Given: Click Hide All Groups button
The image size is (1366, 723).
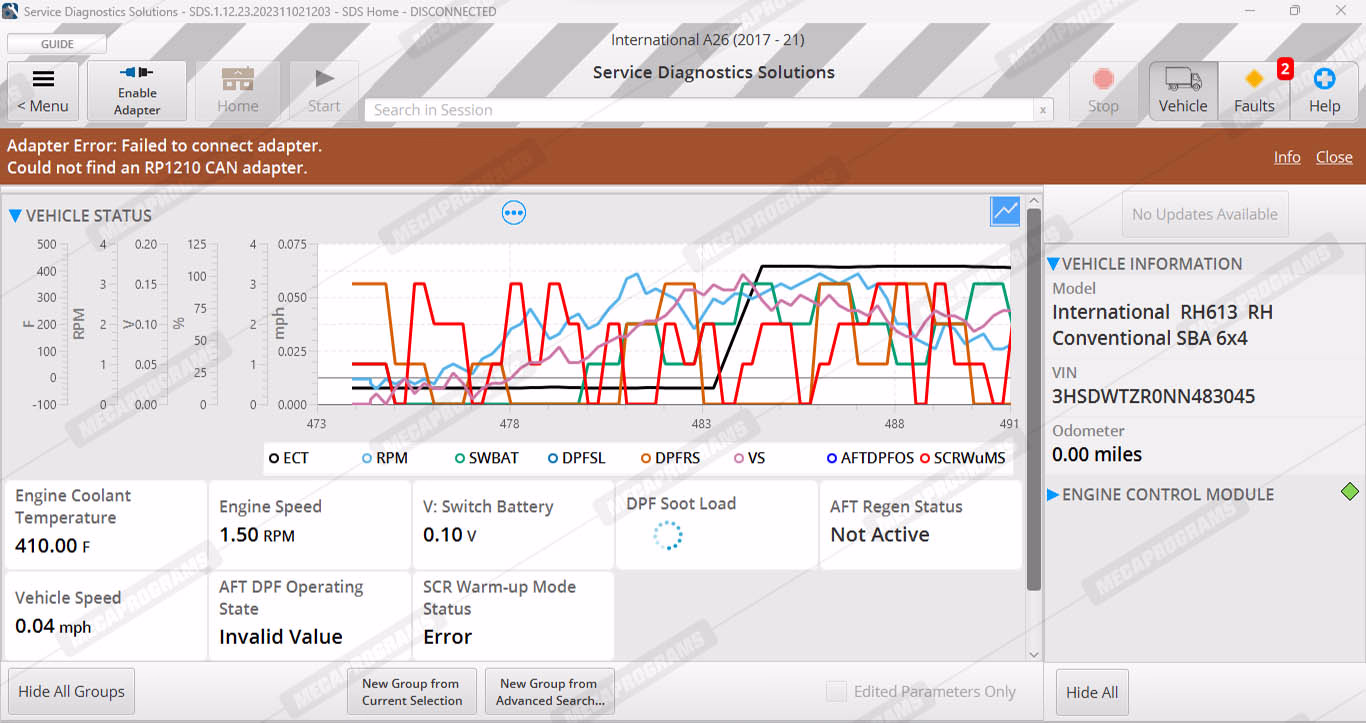Looking at the screenshot, I should (x=71, y=691).
